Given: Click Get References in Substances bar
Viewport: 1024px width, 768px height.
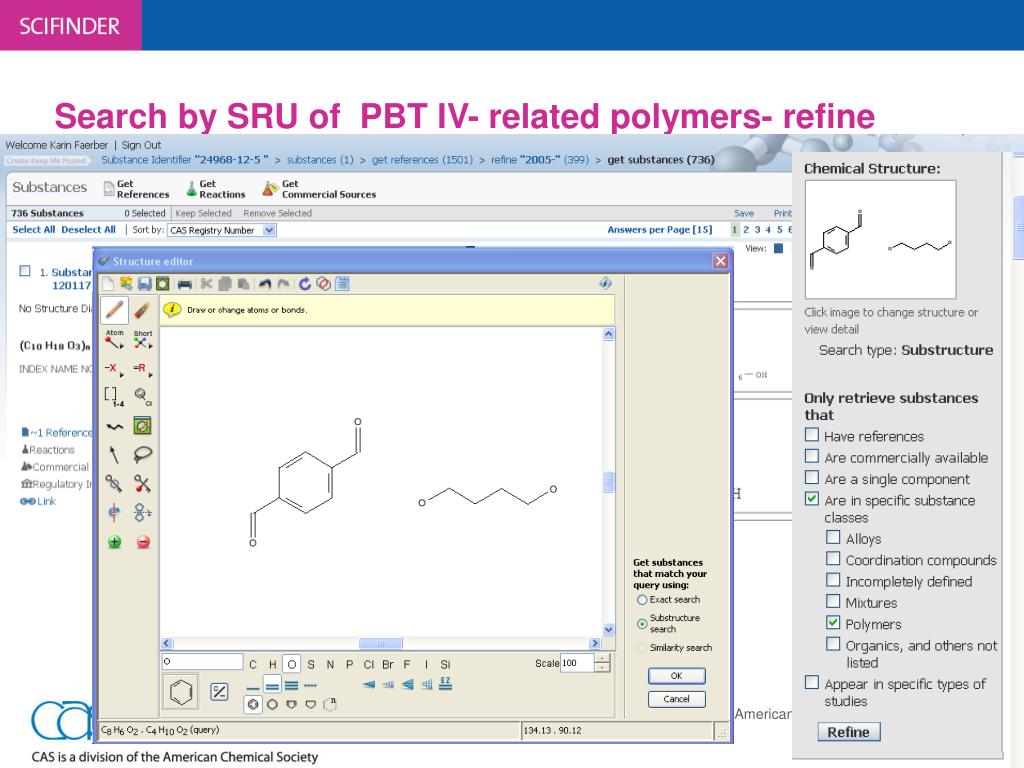Looking at the screenshot, I should (136, 189).
